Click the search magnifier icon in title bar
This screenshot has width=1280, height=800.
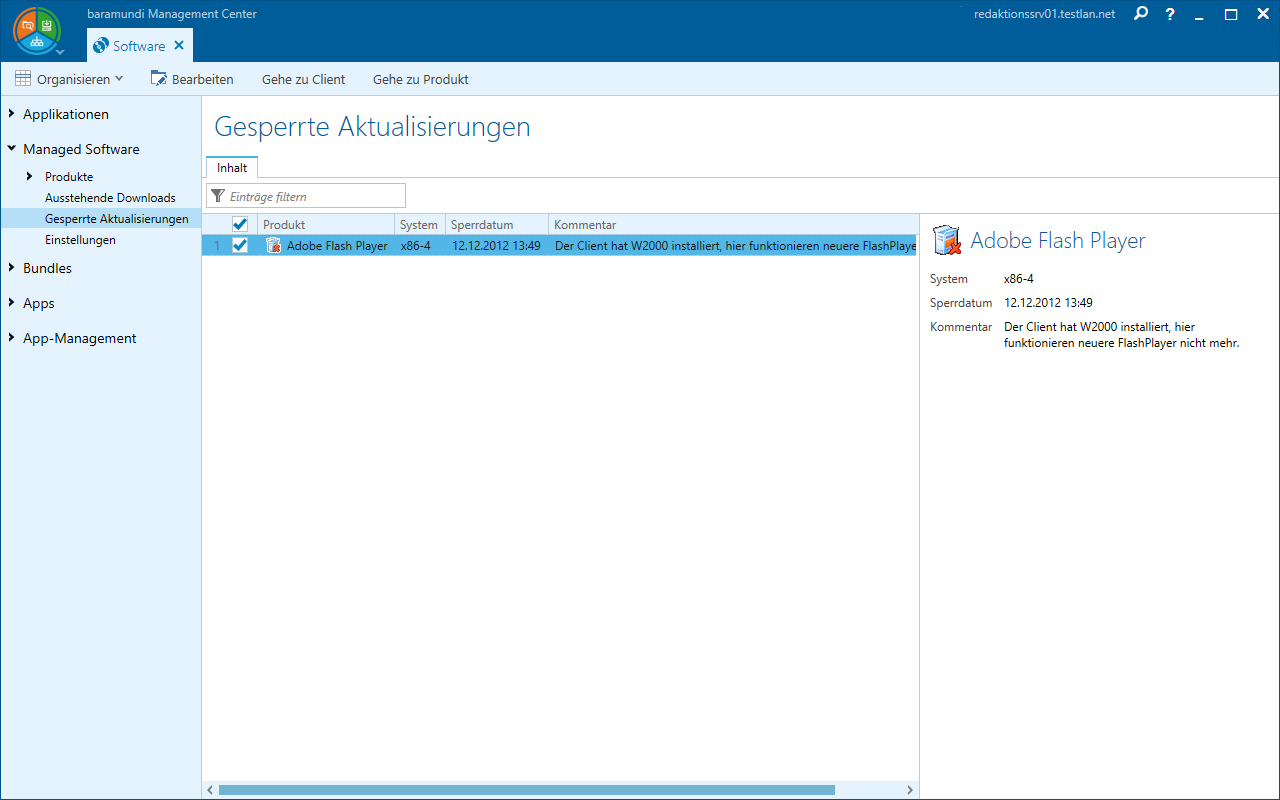[1141, 14]
